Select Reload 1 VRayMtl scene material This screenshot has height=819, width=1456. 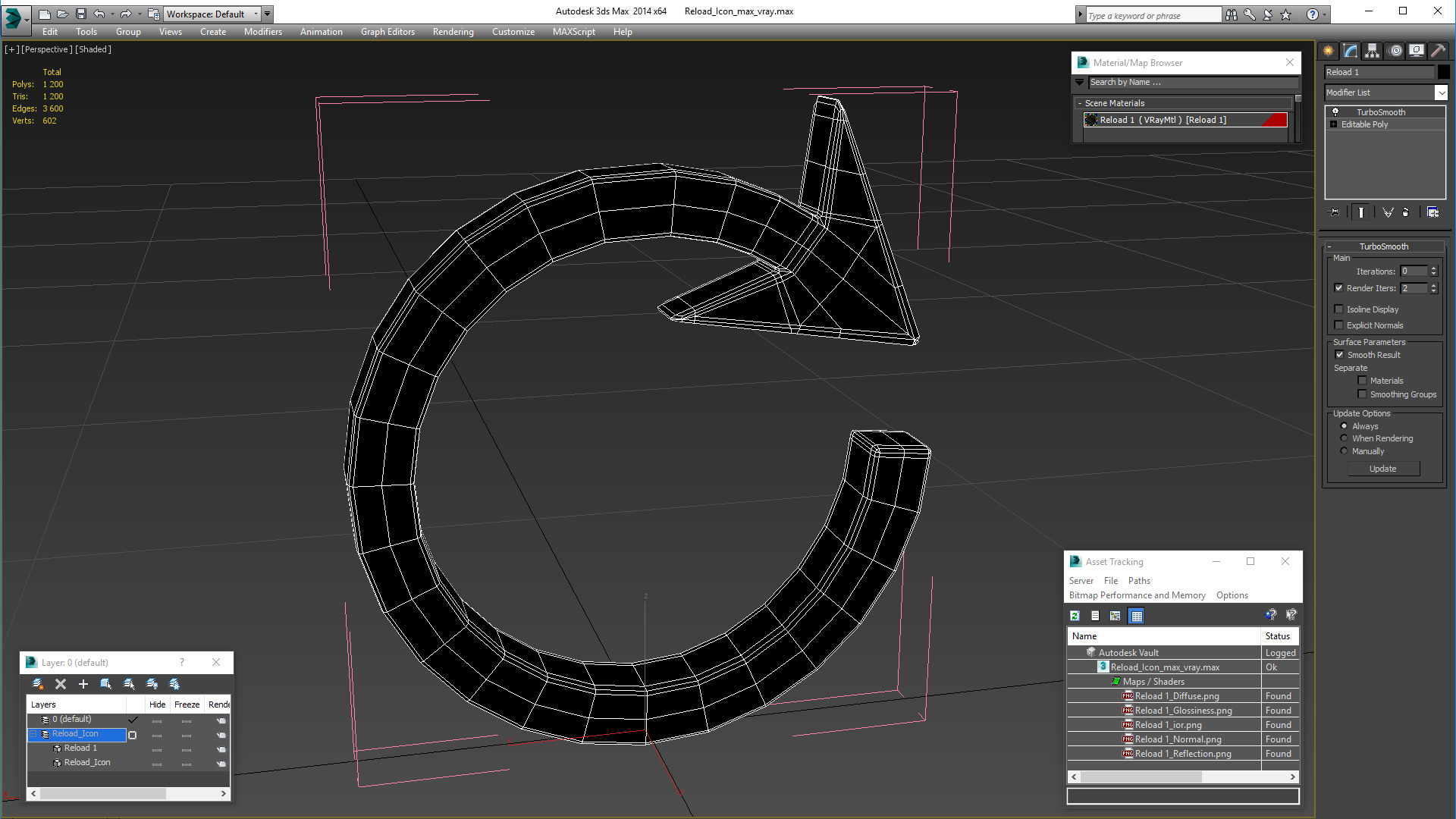pyautogui.click(x=1185, y=120)
